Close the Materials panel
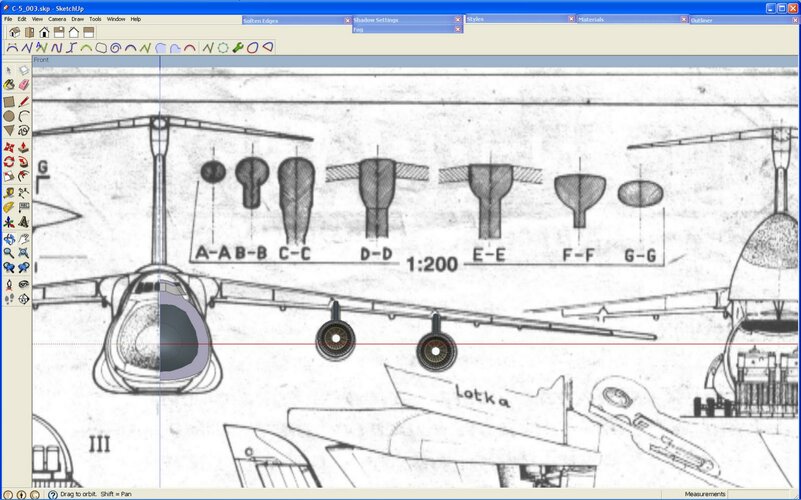 click(x=684, y=19)
